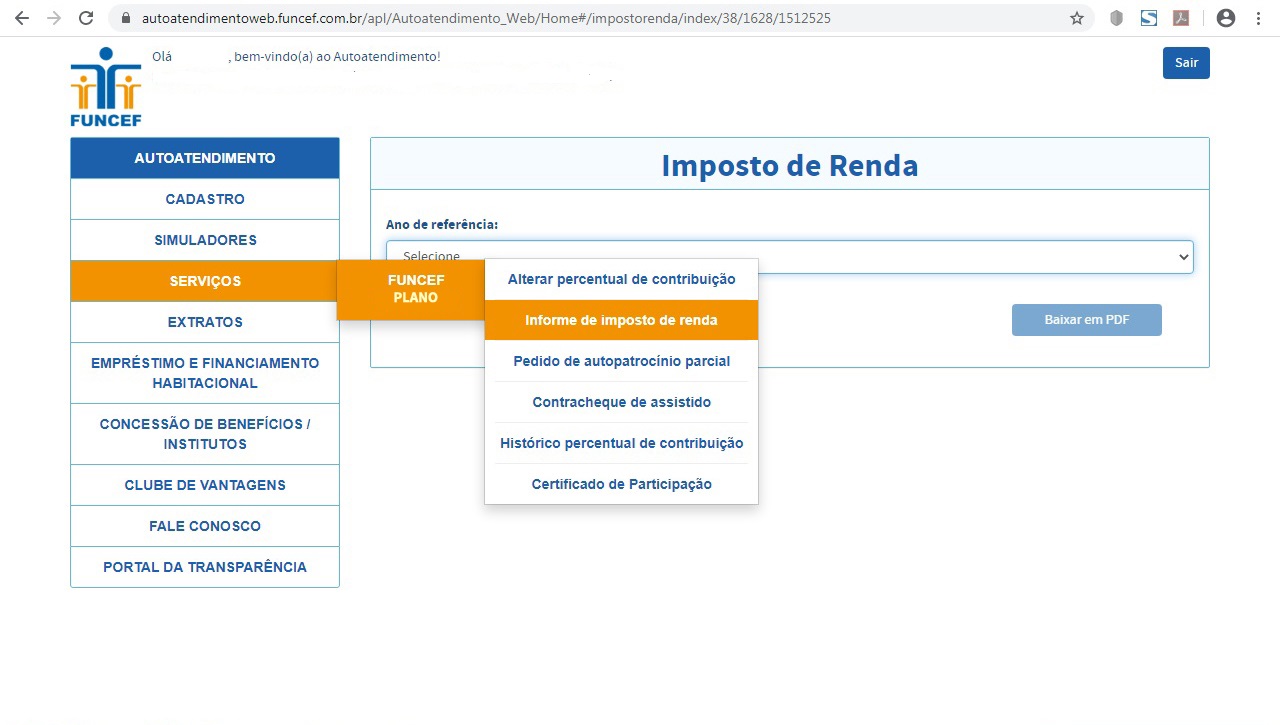Click the PDF extension icon in toolbar
The image size is (1280, 725).
pyautogui.click(x=1181, y=17)
